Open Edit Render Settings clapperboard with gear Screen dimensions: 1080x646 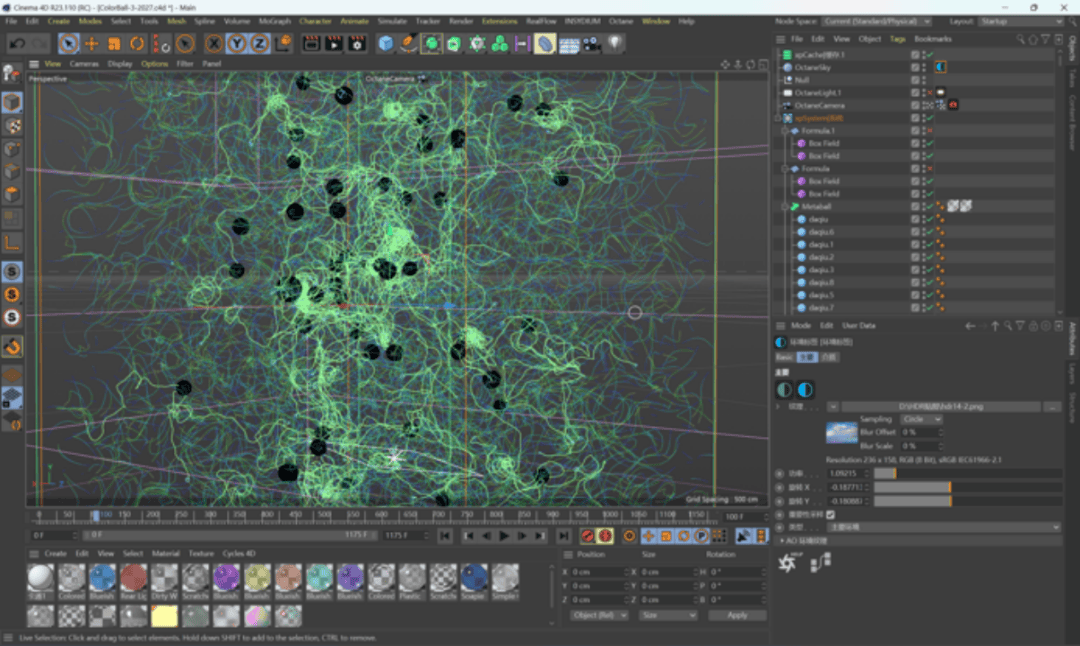[x=357, y=44]
